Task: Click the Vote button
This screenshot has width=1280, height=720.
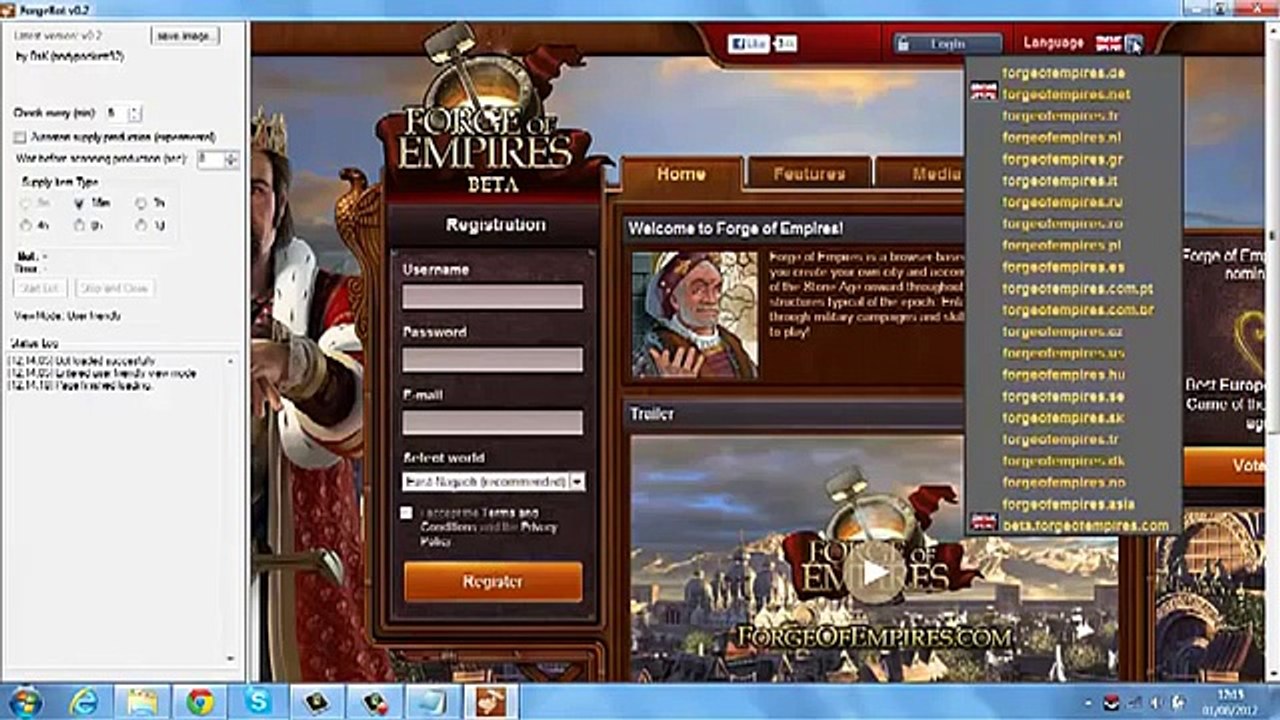Action: (1224, 466)
